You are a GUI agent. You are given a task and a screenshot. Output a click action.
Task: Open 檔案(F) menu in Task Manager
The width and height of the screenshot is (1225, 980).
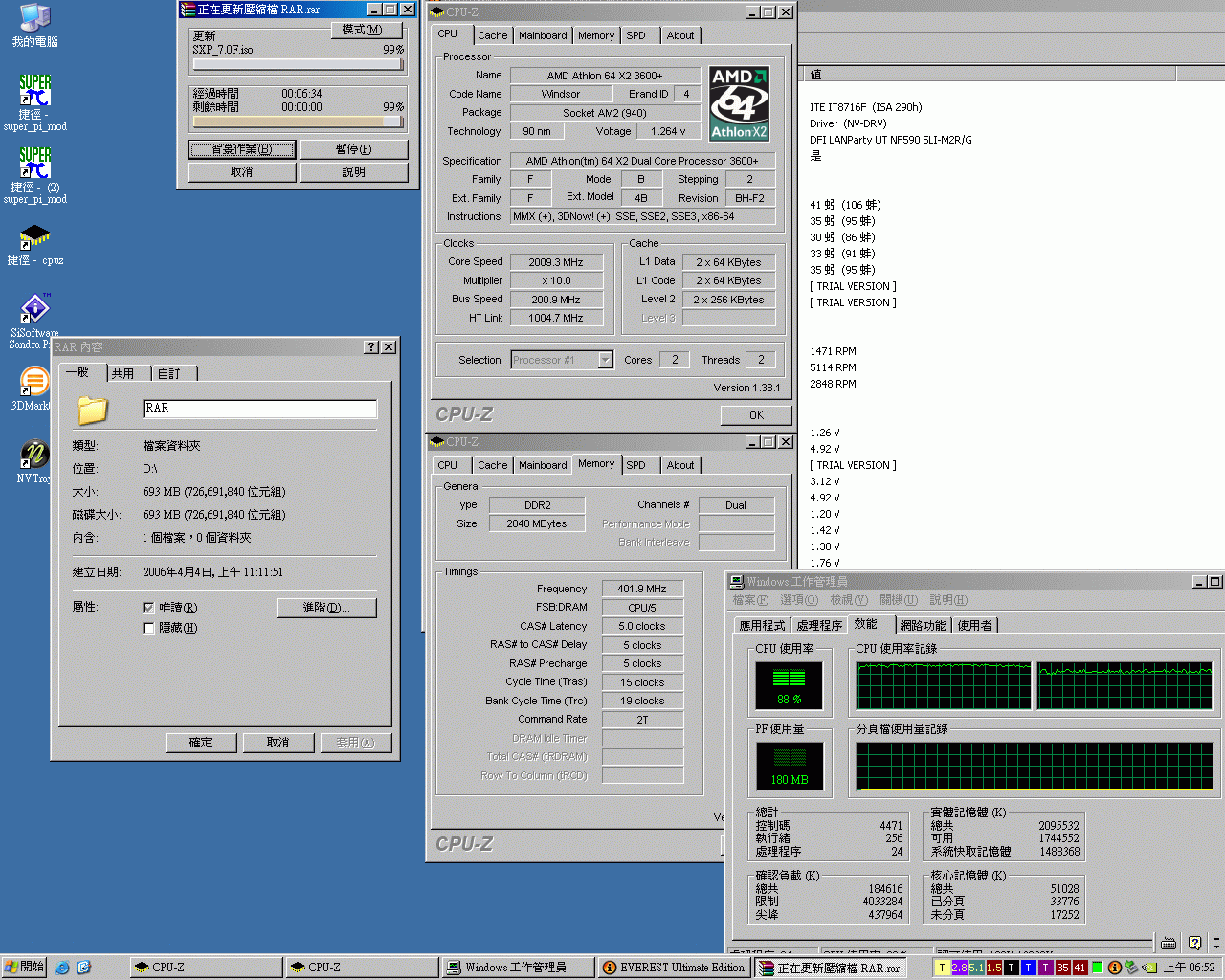click(750, 600)
